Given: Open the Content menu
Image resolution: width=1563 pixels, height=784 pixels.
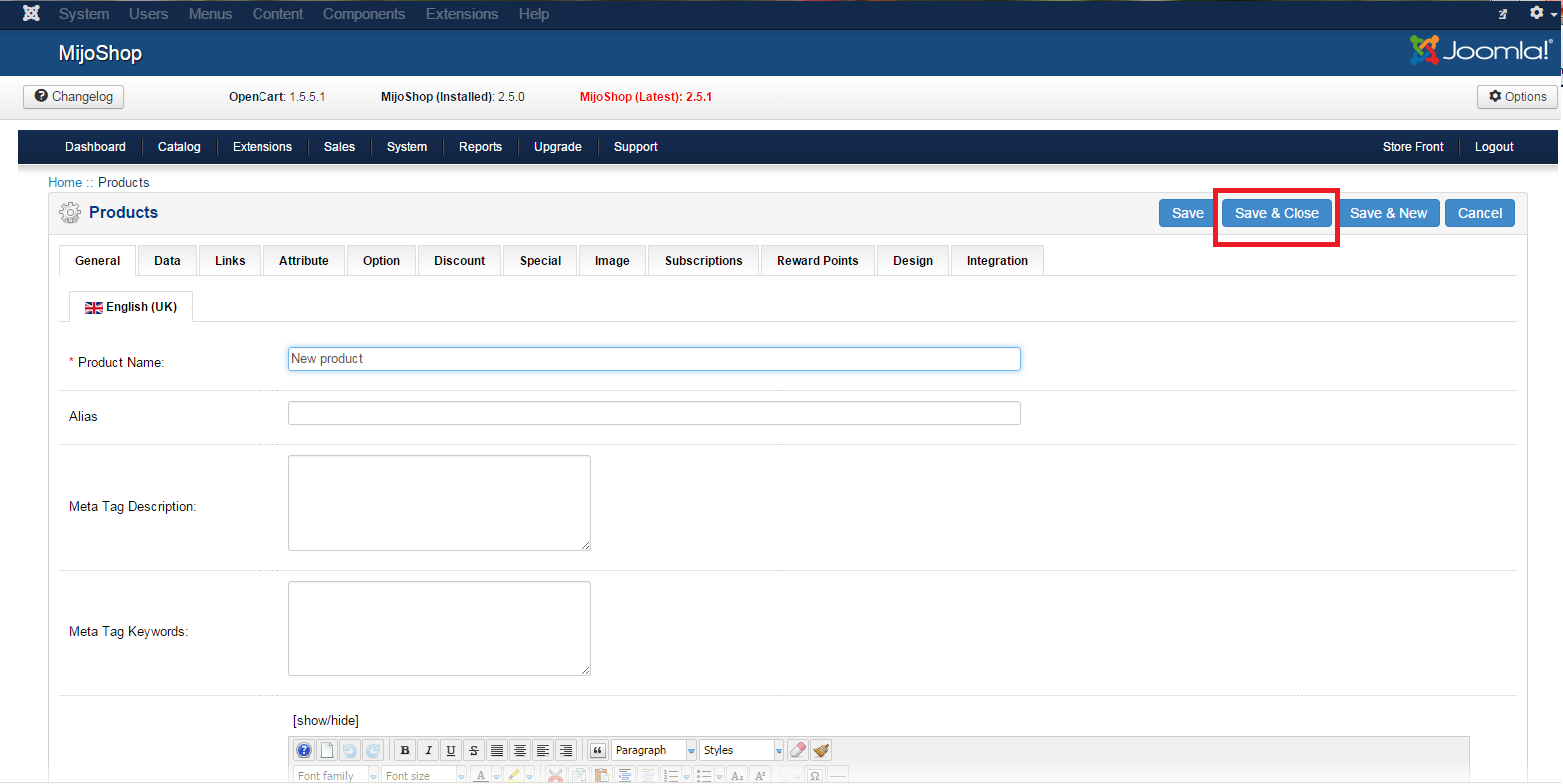Looking at the screenshot, I should [277, 14].
